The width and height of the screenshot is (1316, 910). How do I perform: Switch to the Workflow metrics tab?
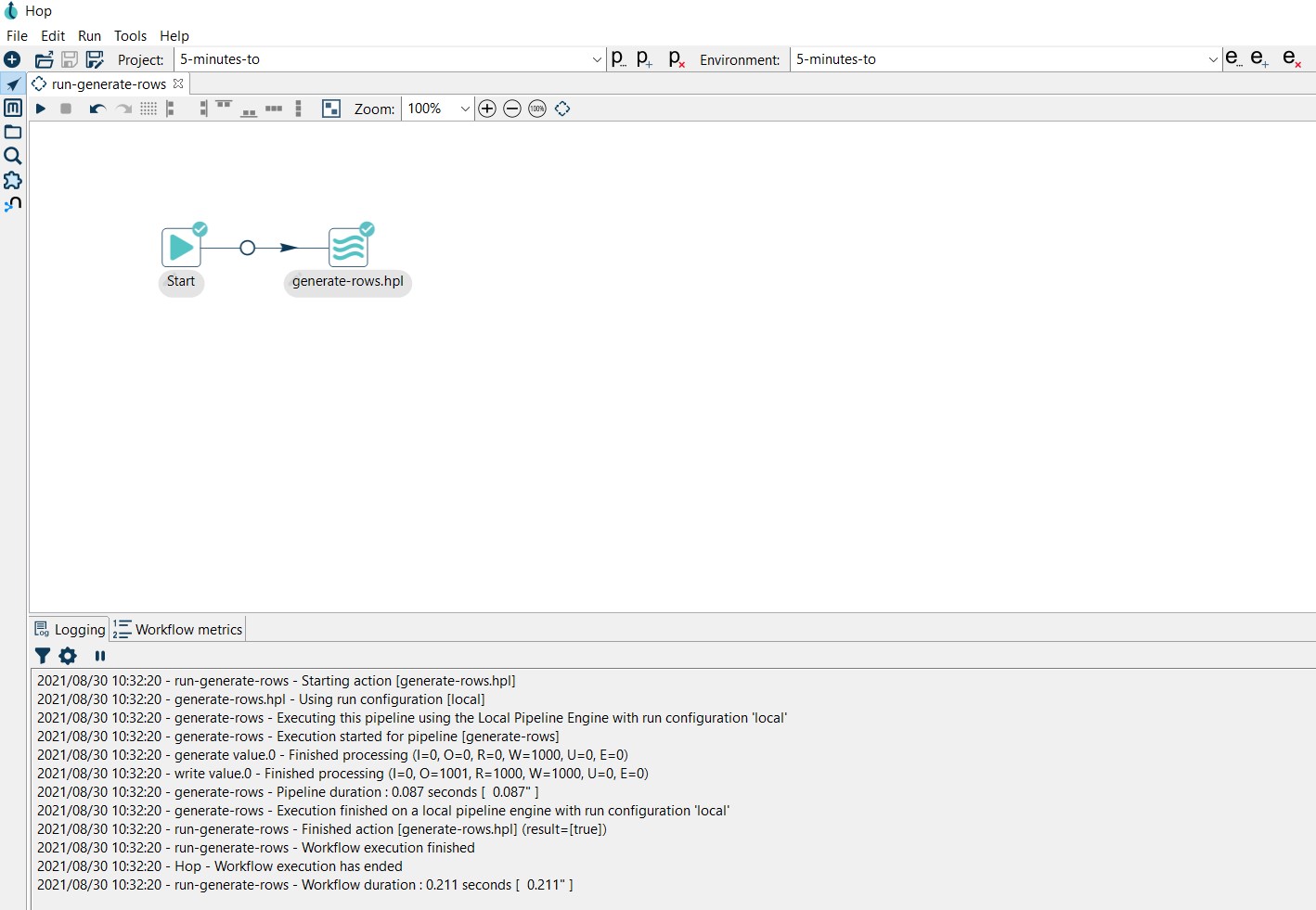180,629
